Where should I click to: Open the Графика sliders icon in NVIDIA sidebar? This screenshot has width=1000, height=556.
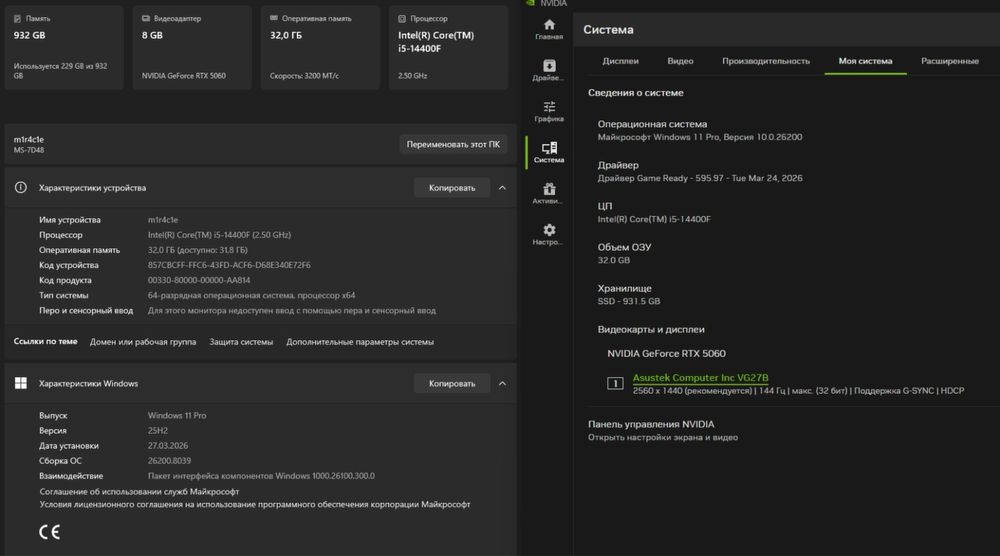548,106
